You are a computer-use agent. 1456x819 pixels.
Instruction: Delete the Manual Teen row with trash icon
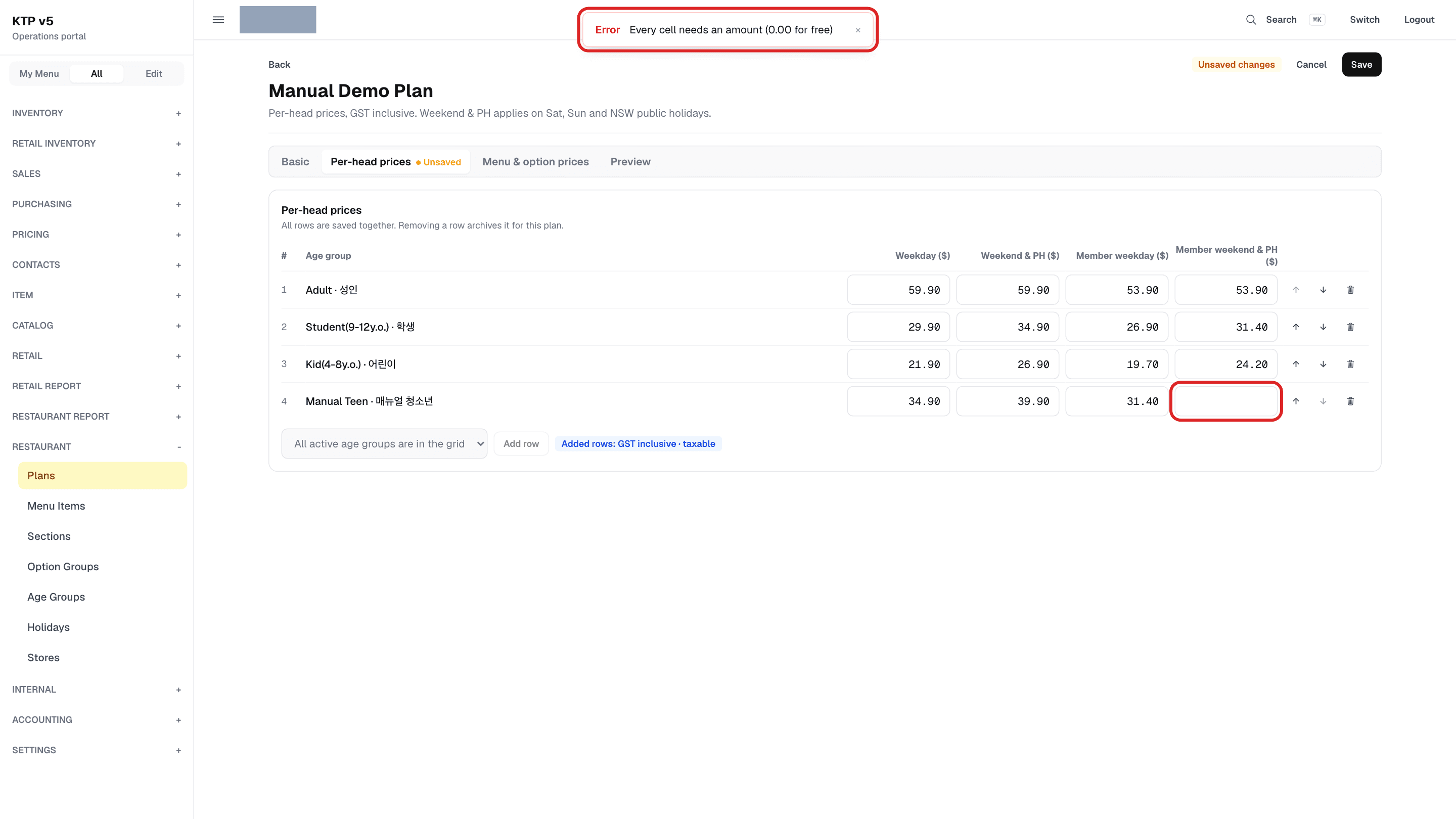[1350, 401]
